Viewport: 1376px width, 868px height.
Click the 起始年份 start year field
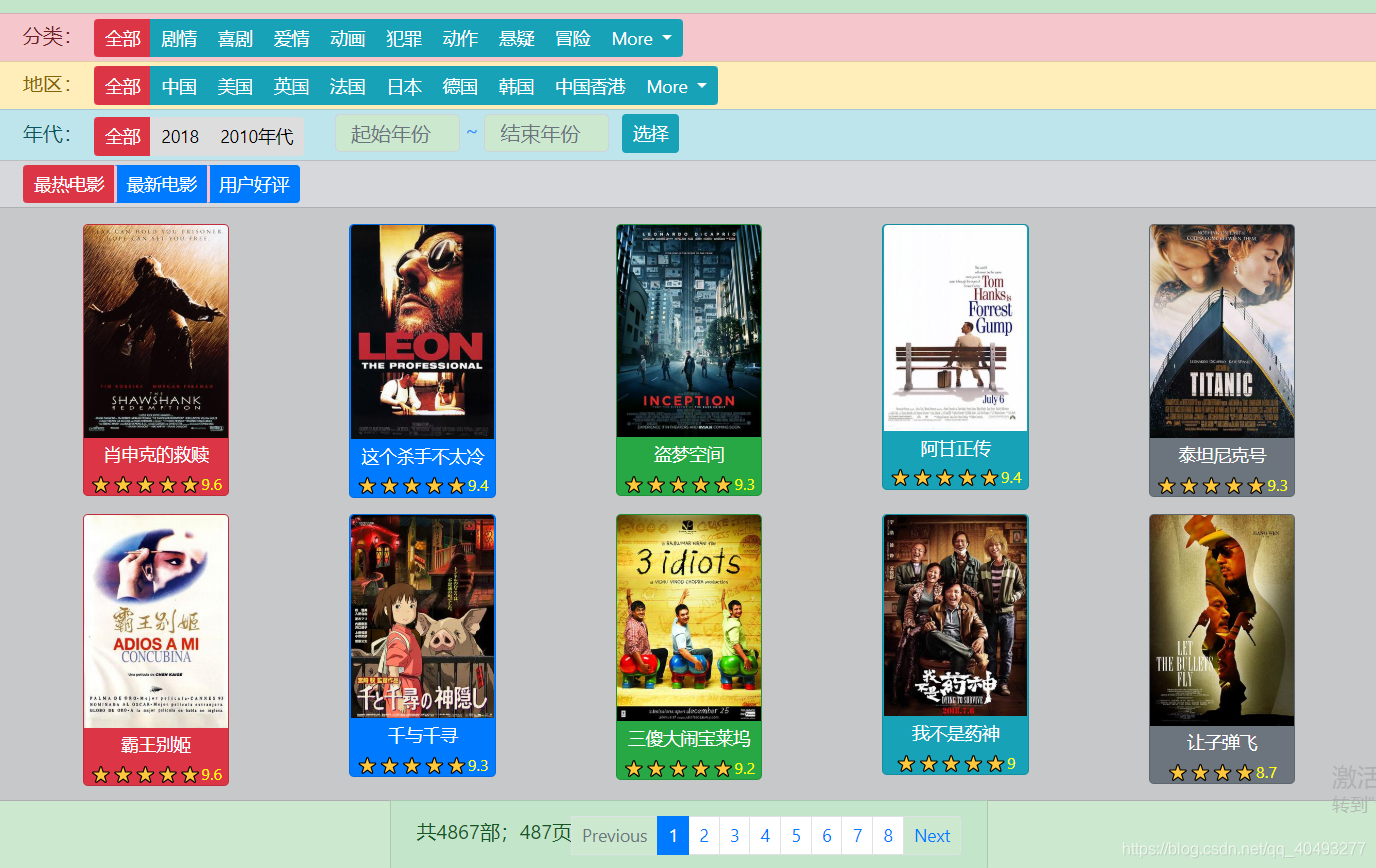[397, 134]
